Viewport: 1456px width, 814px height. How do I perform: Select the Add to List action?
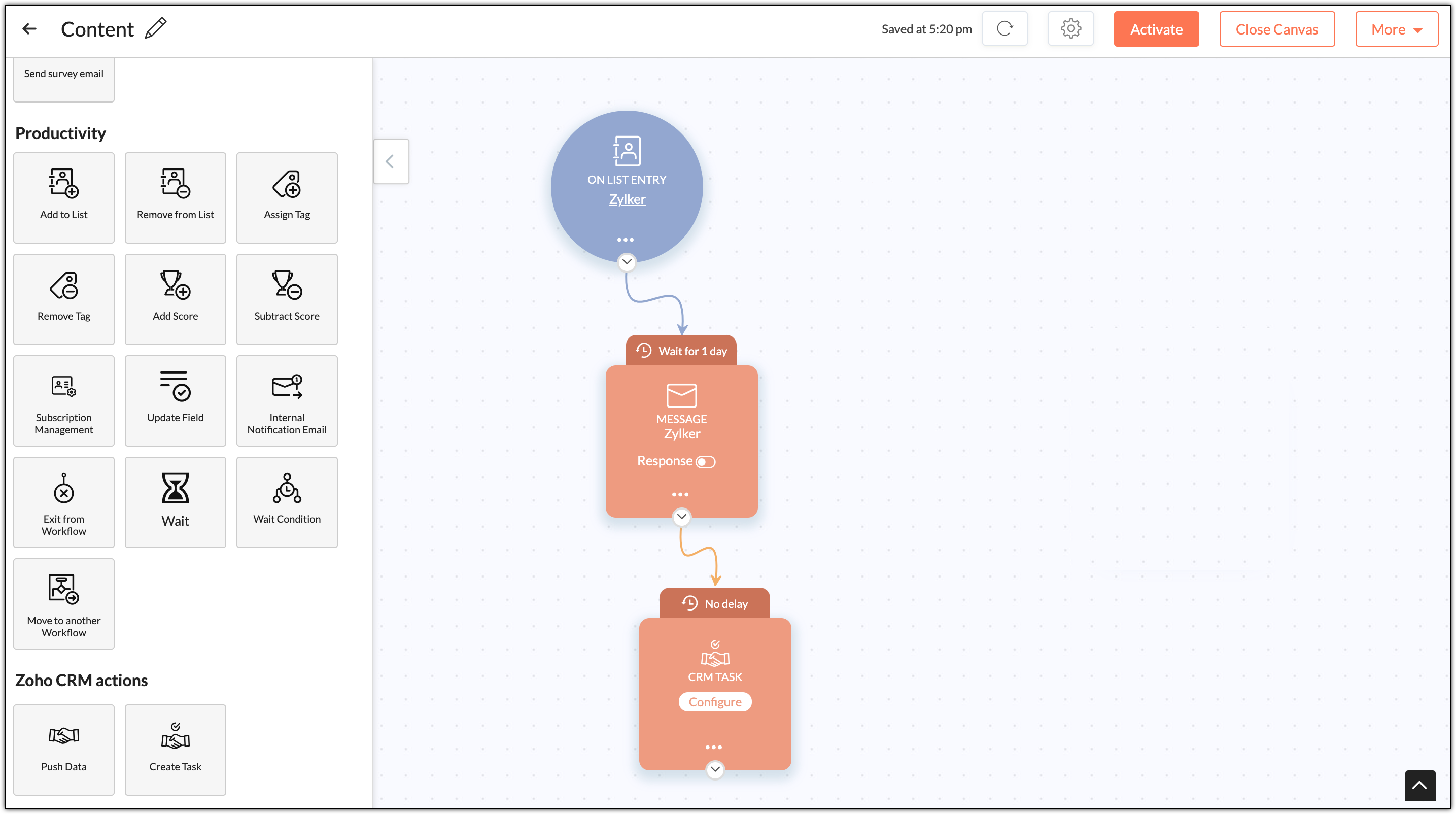(x=64, y=198)
